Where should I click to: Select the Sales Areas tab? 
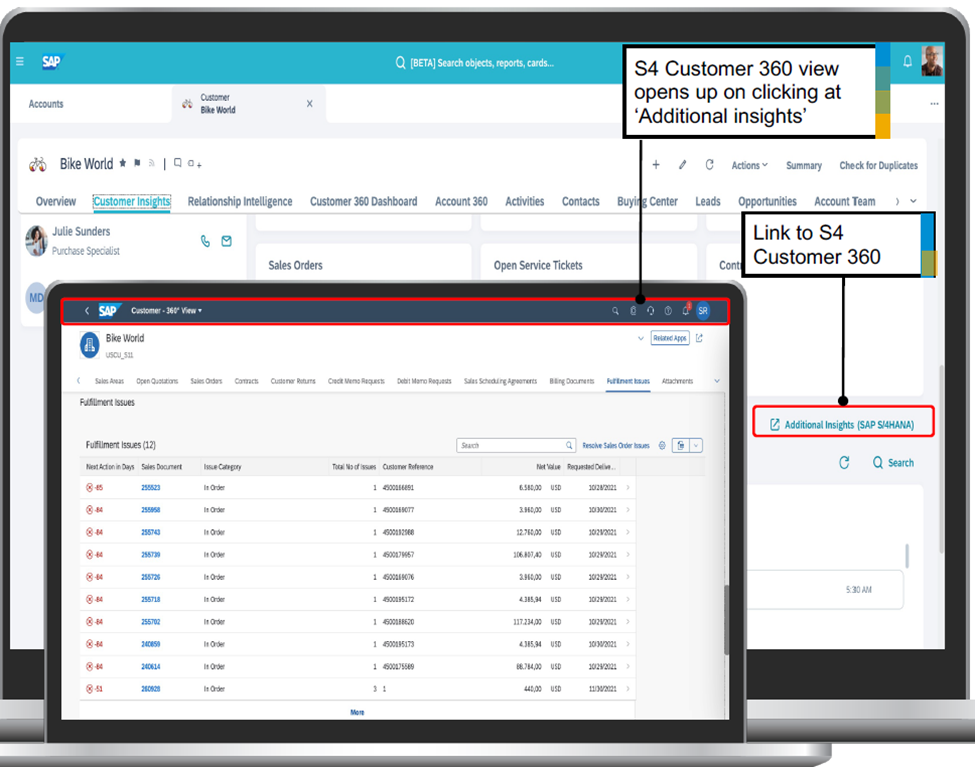109,381
